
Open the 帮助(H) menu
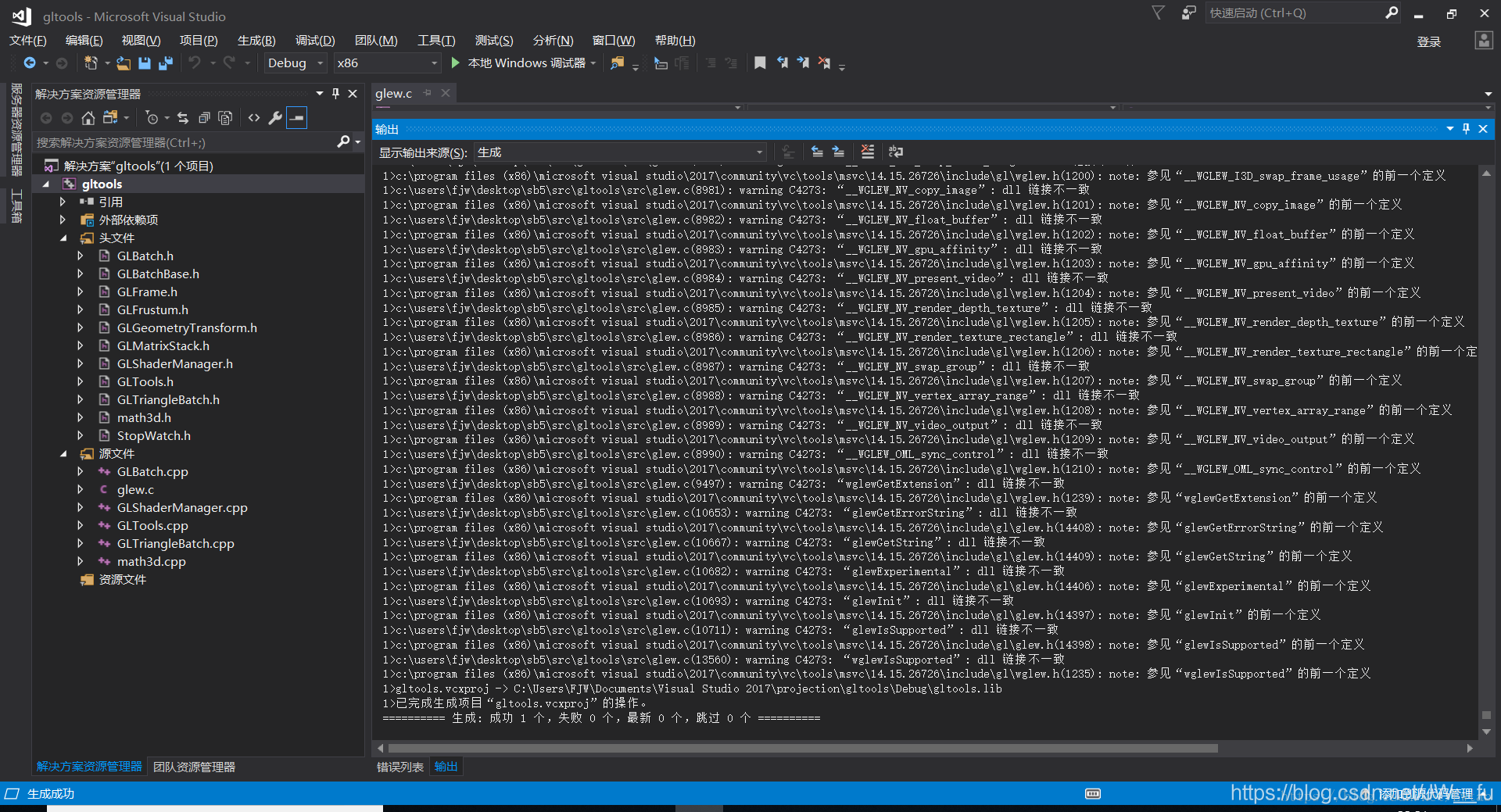tap(675, 41)
